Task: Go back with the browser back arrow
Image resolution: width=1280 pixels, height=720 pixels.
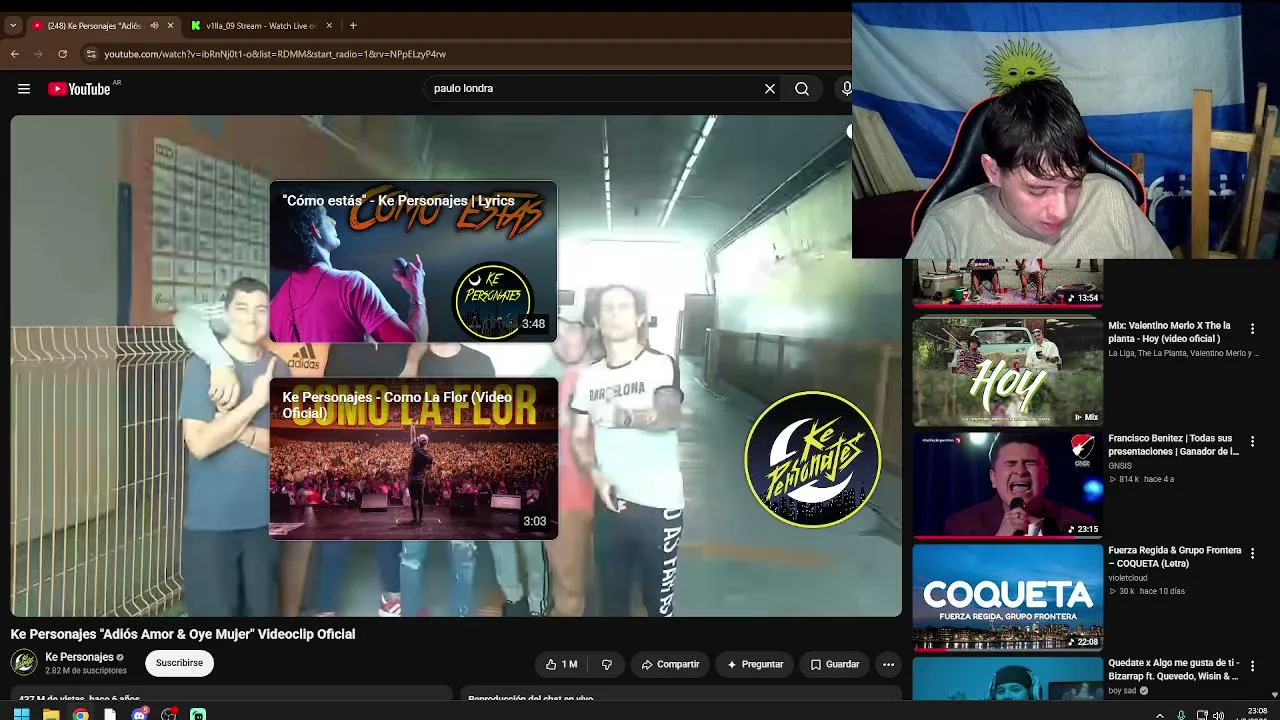Action: click(15, 54)
